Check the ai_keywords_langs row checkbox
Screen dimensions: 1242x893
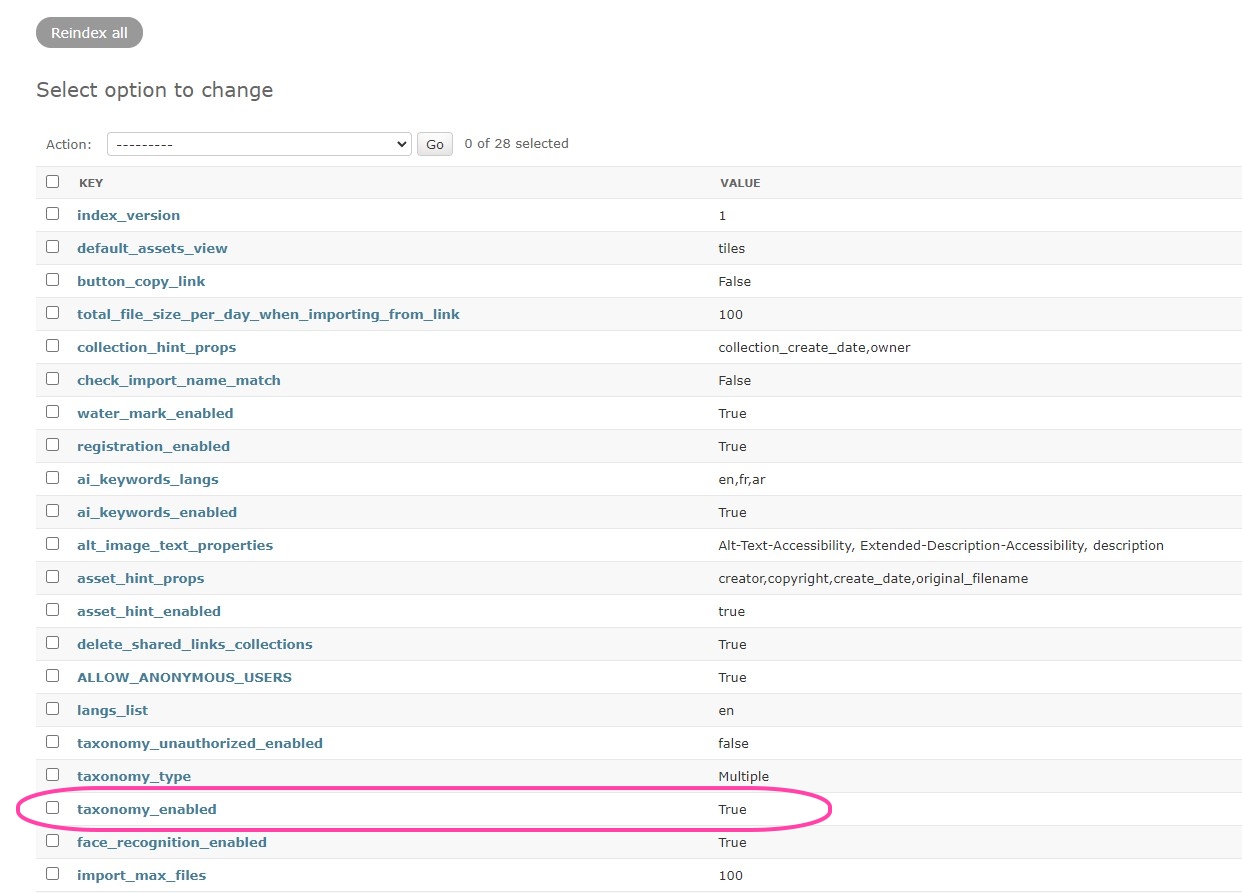click(x=52, y=477)
